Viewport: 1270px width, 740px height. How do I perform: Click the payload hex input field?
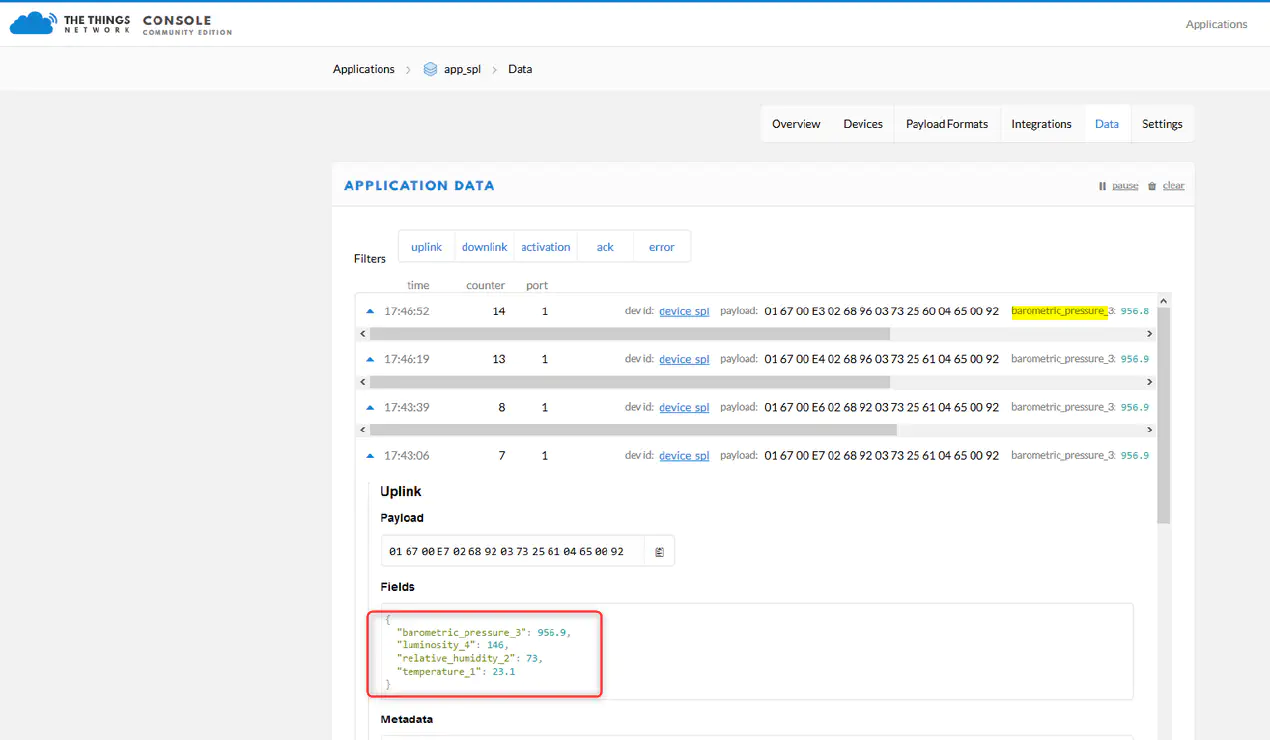coord(513,551)
